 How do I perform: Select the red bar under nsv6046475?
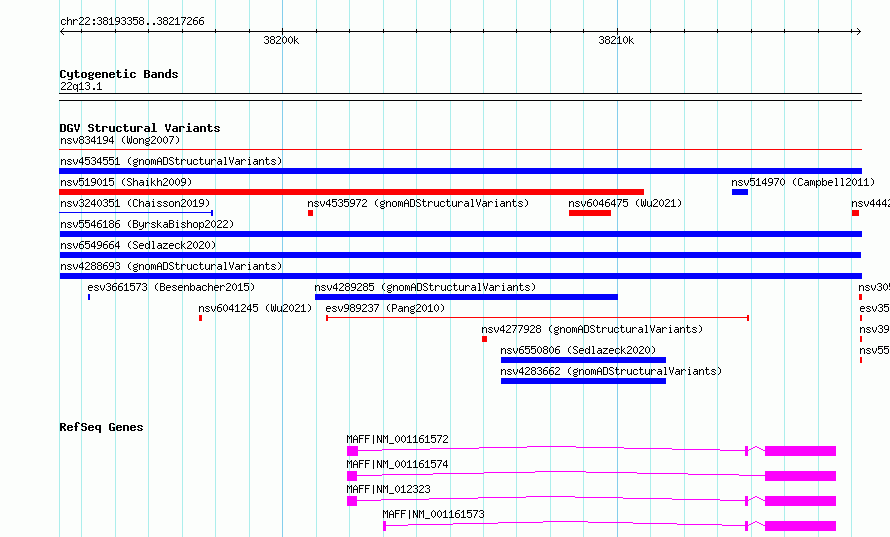click(x=590, y=213)
